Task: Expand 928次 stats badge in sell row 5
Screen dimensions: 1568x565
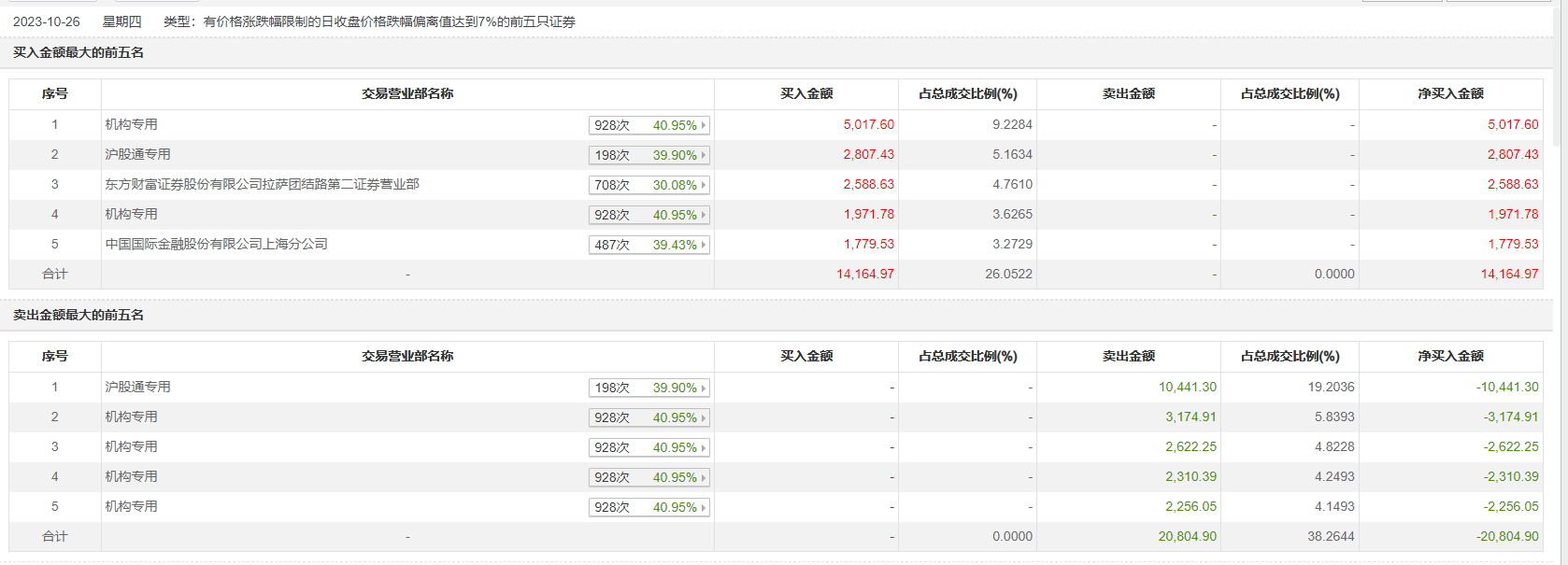Action: point(649,507)
